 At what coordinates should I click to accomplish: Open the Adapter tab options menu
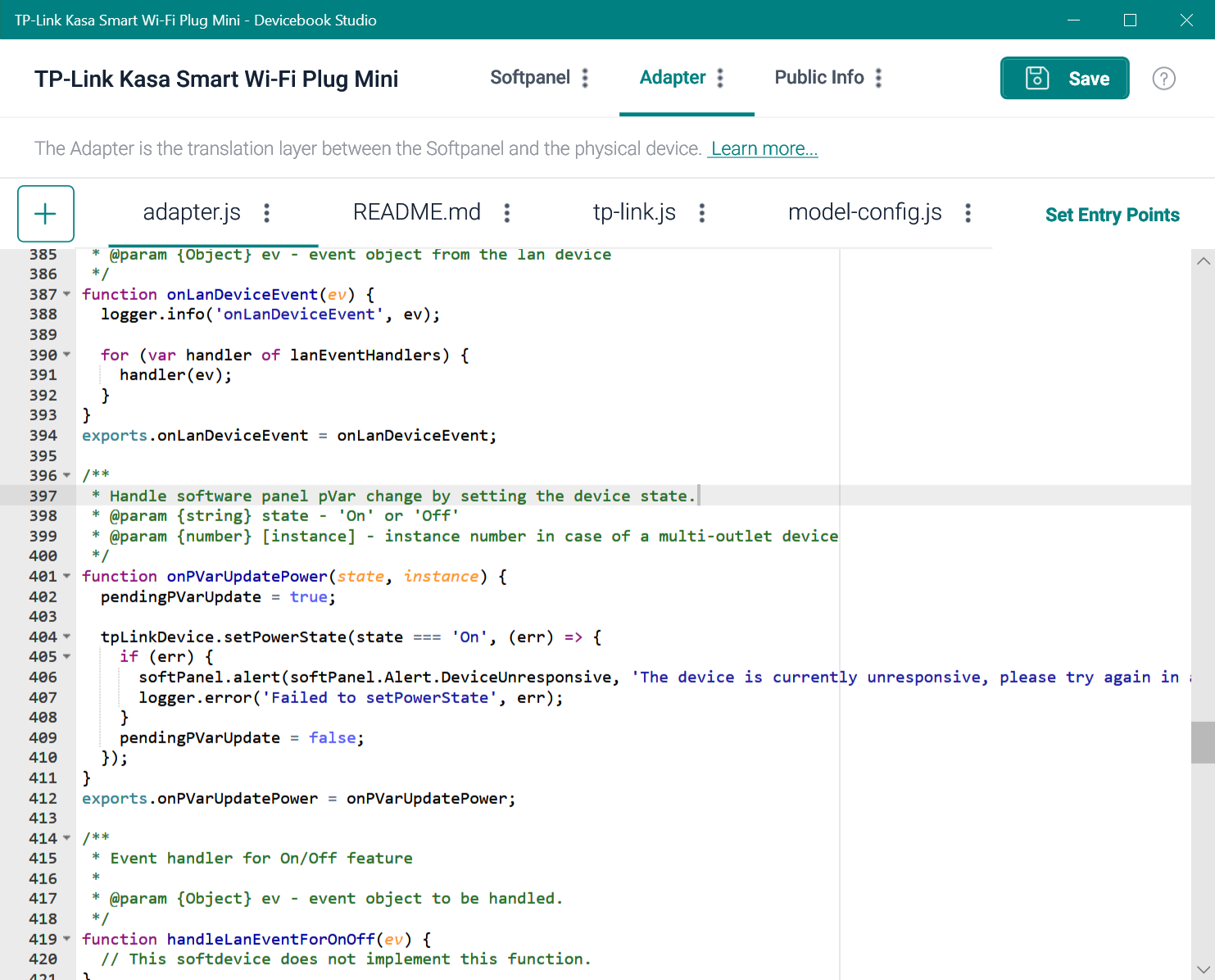coord(720,78)
